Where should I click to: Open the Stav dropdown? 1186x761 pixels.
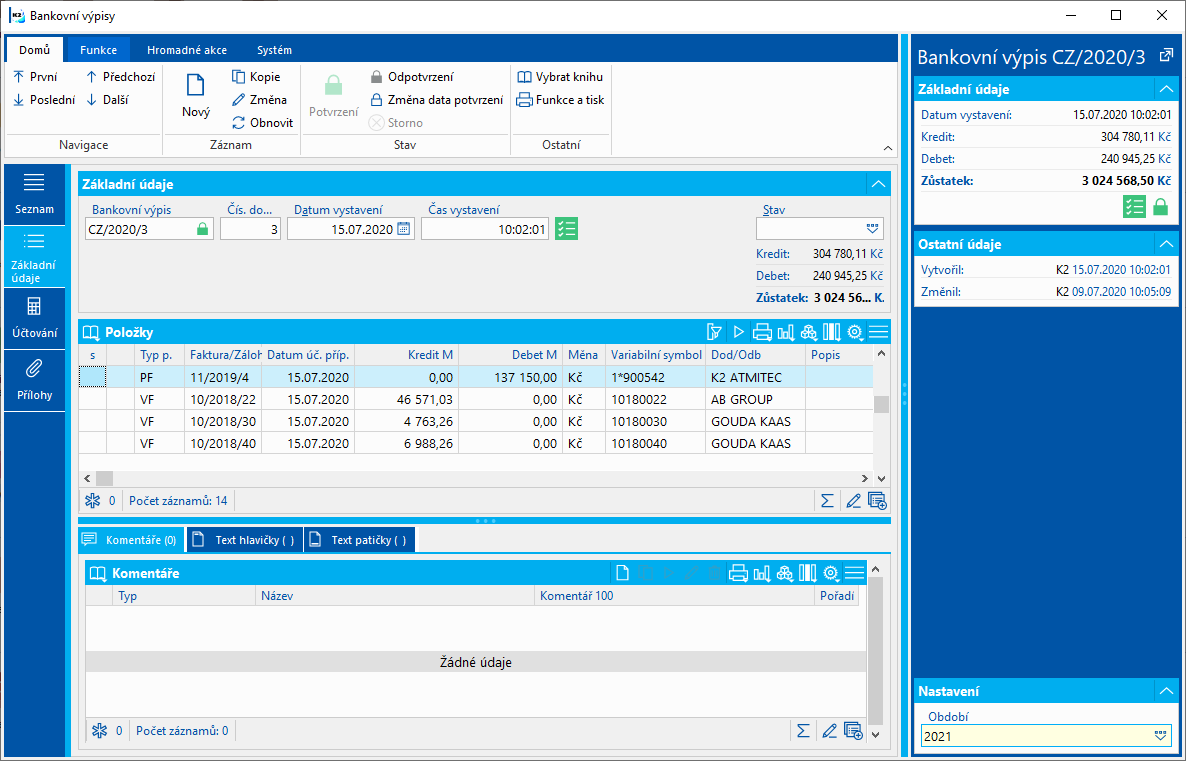pyautogui.click(x=872, y=228)
